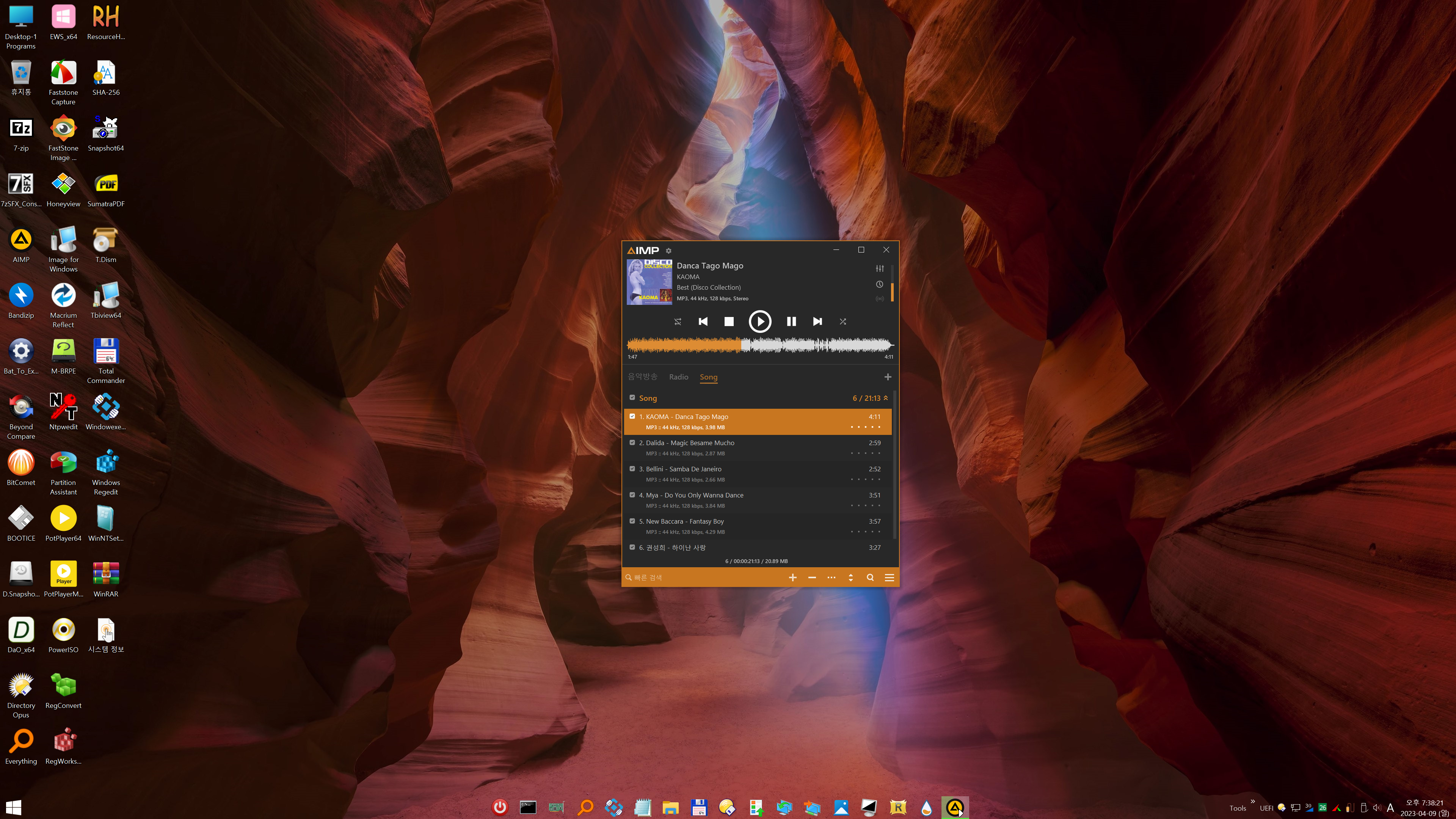This screenshot has height=819, width=1456.
Task: Open Beyond Compare desktop icon
Action: 21,417
